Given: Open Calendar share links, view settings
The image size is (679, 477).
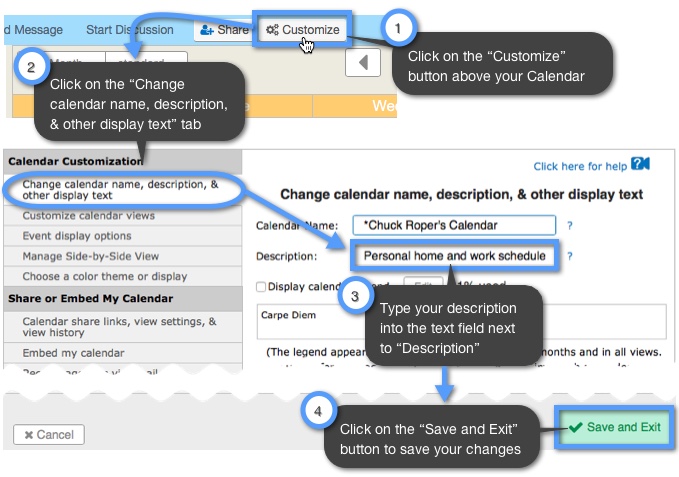Looking at the screenshot, I should tap(123, 327).
